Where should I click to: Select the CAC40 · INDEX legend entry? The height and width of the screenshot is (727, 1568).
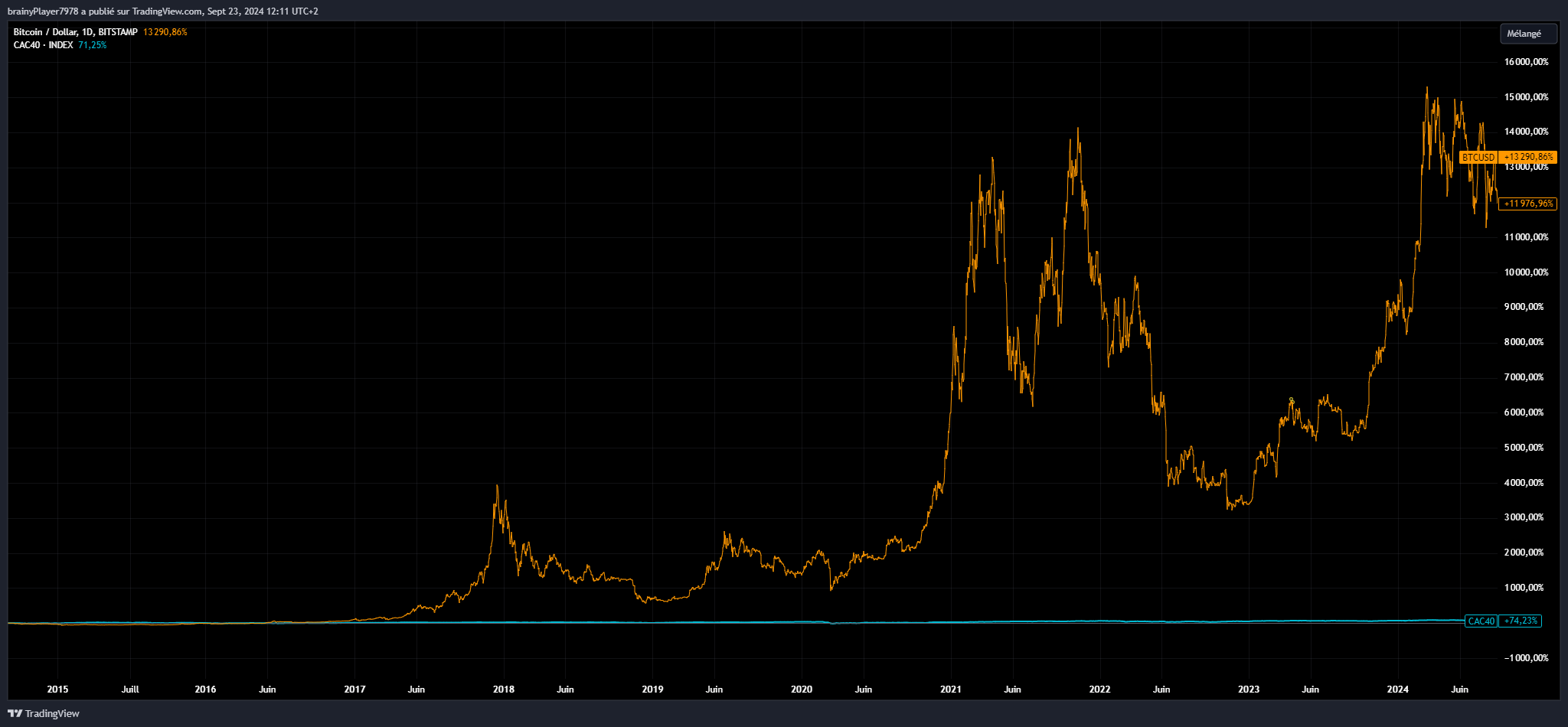[43, 45]
